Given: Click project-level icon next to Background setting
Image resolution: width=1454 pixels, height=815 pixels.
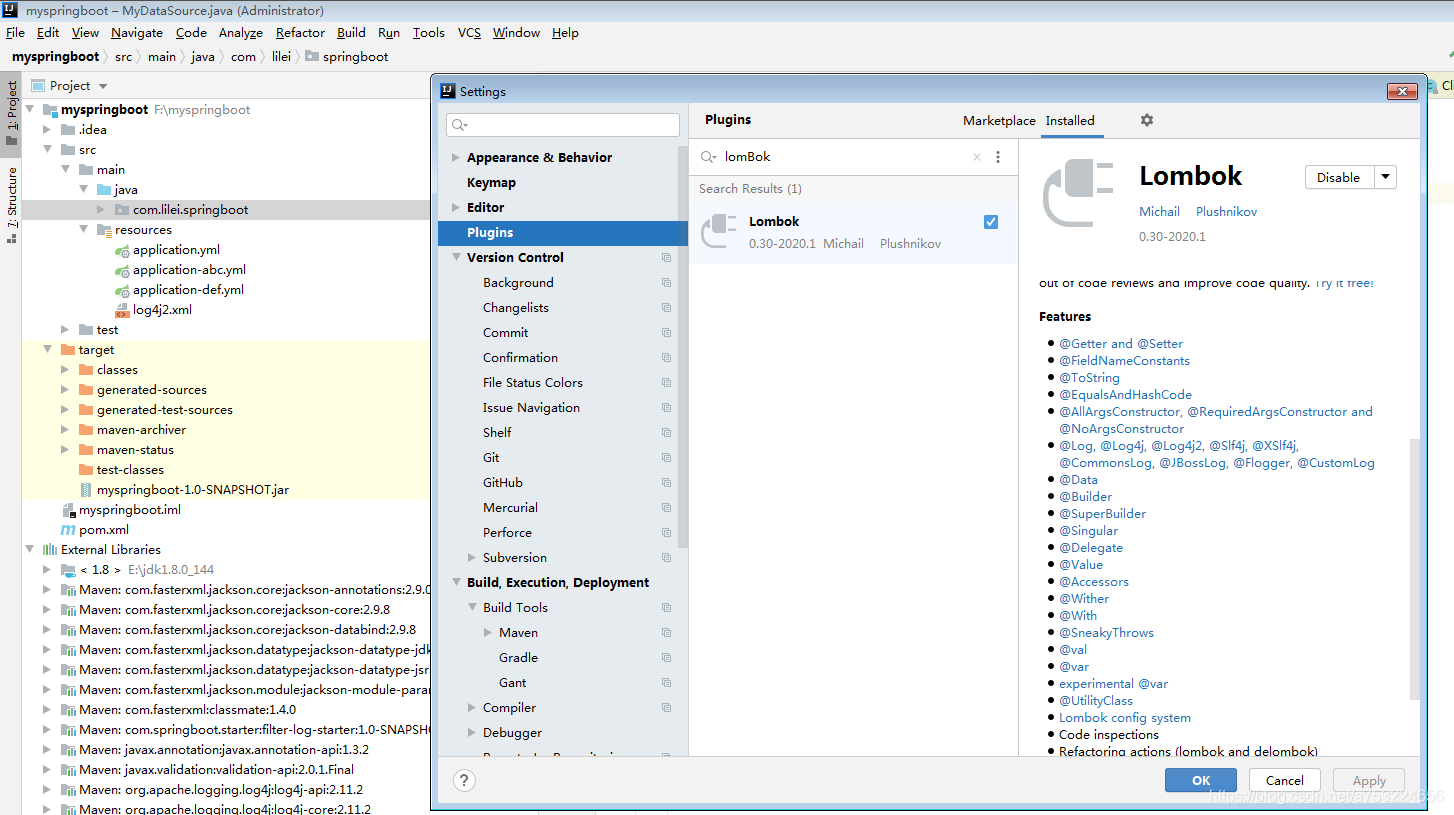Looking at the screenshot, I should click(x=666, y=283).
